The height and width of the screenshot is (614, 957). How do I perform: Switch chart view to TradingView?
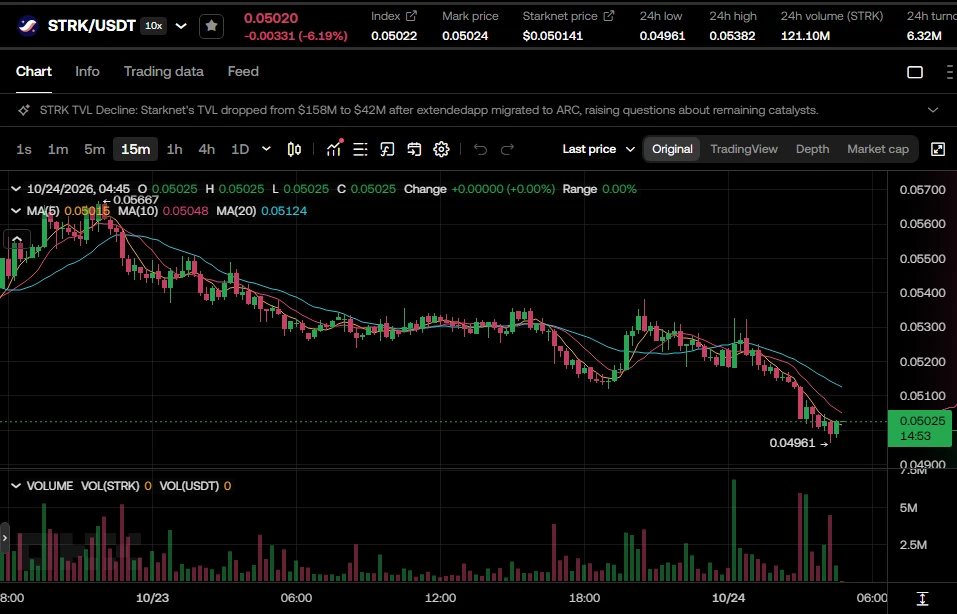[744, 149]
